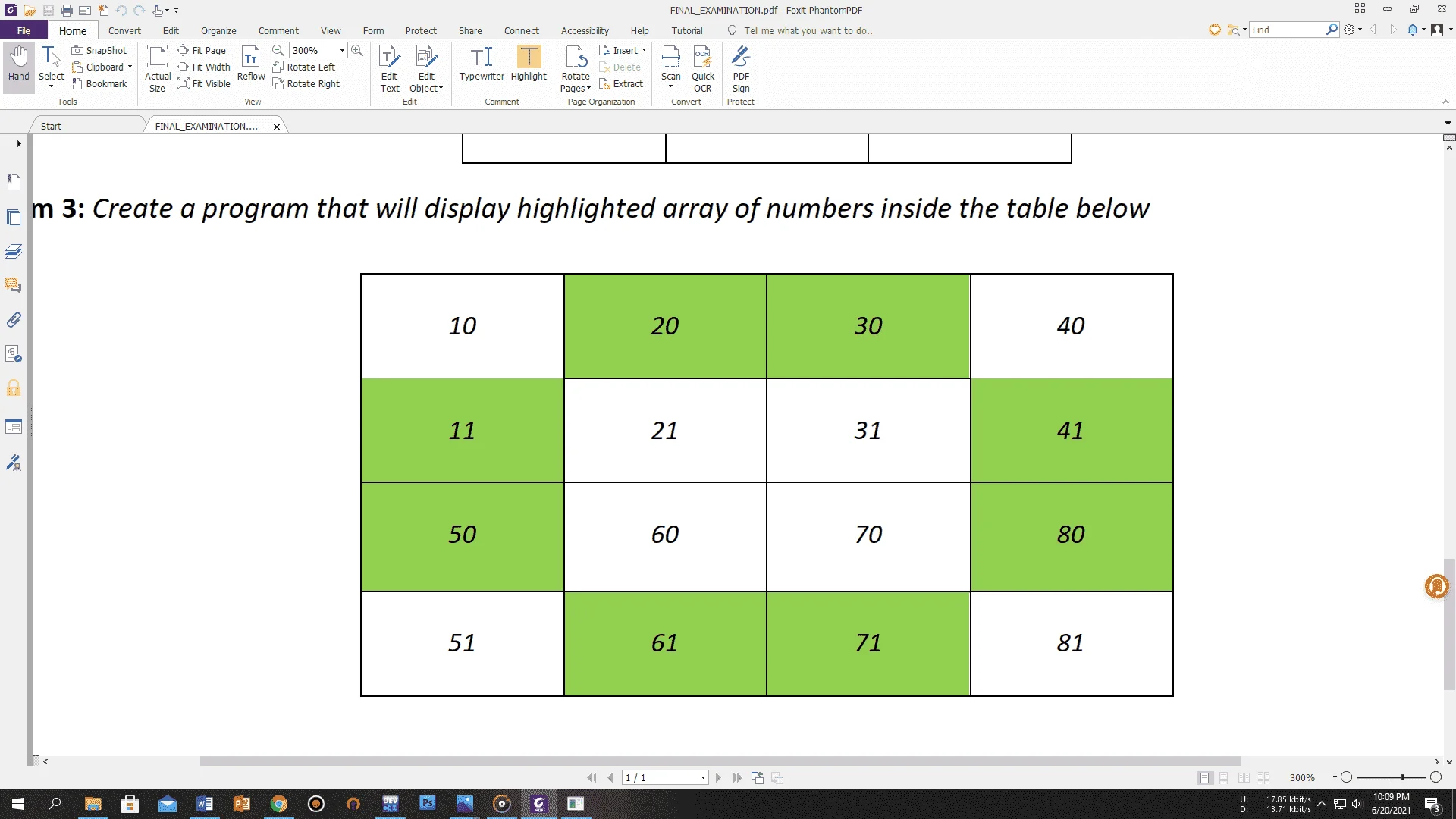Screen dimensions: 1456x819
Task: Jump to the first page
Action: (x=591, y=777)
